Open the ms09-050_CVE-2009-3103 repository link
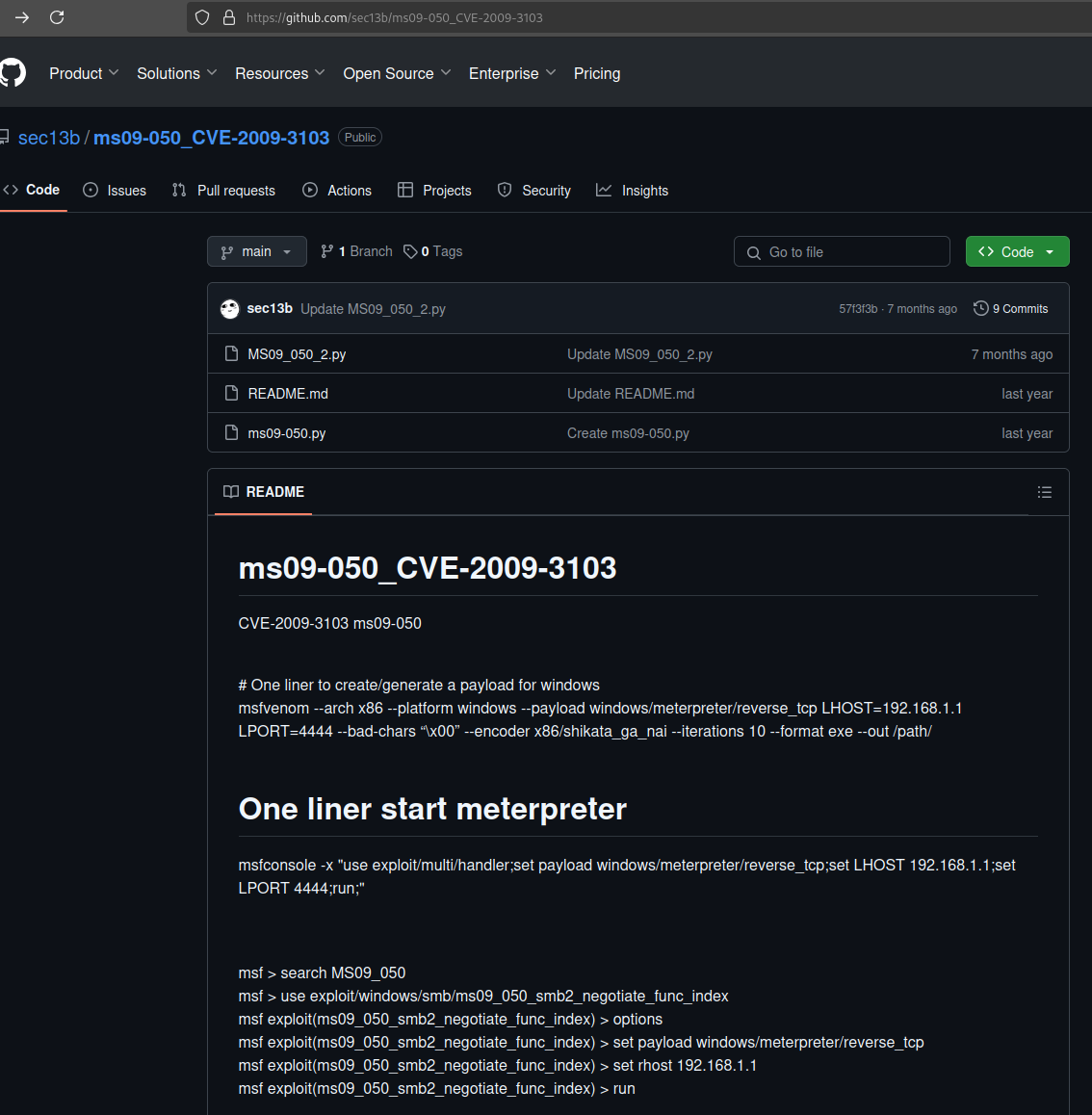This screenshot has width=1092, height=1115. pyautogui.click(x=211, y=138)
